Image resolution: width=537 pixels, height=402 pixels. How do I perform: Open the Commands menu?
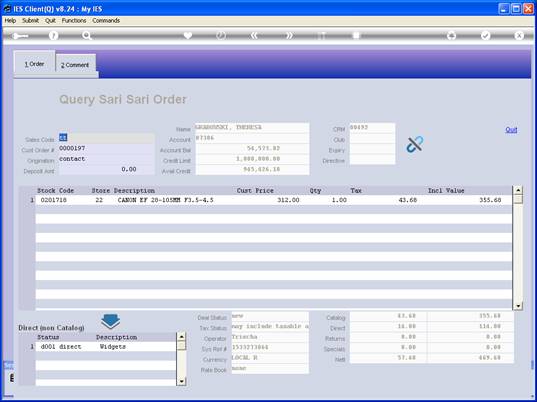click(106, 21)
